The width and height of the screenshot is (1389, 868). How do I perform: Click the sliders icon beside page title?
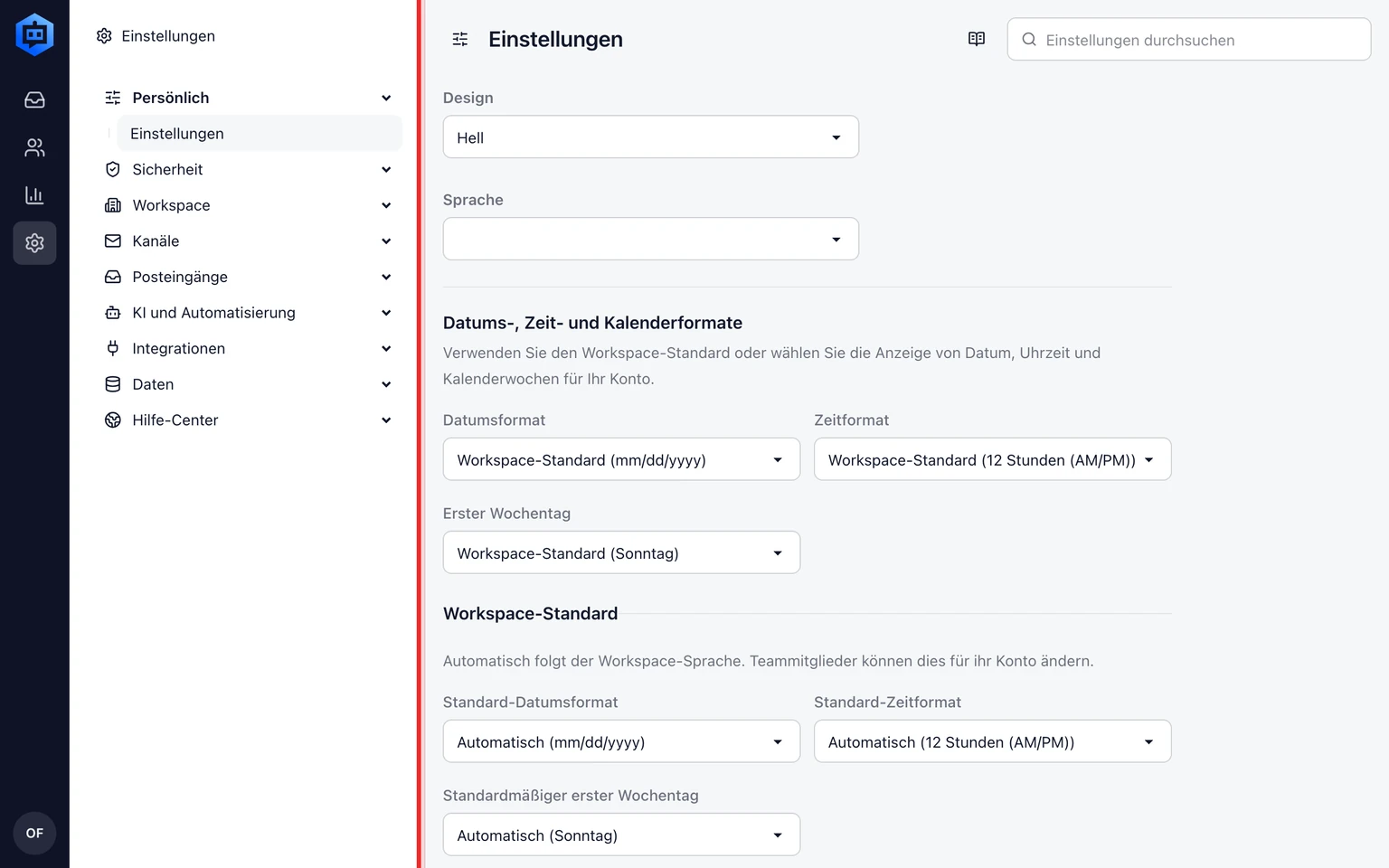pos(460,39)
